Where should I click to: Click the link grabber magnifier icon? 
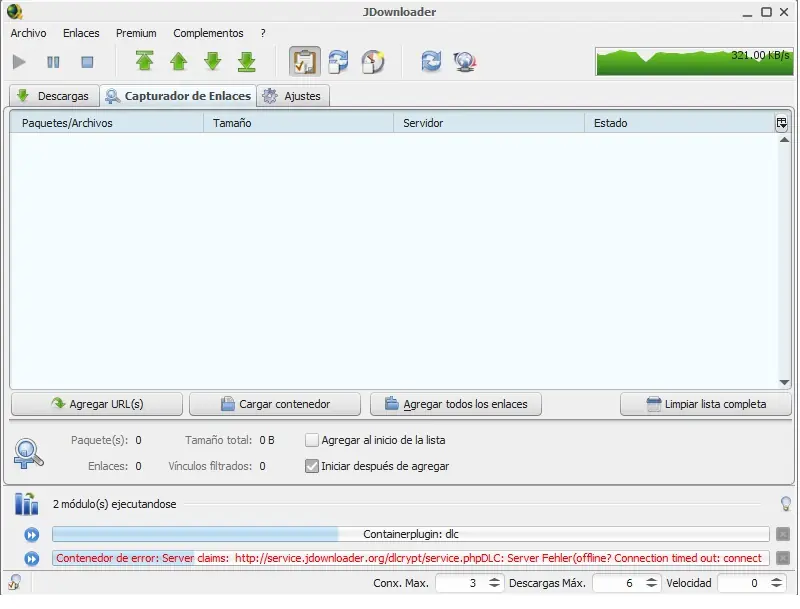[x=28, y=453]
